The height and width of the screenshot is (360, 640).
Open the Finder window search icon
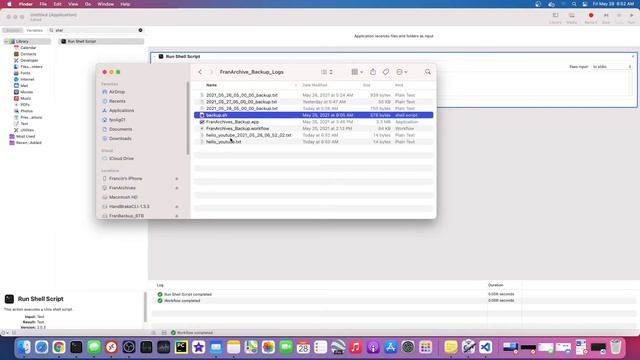pyautogui.click(x=427, y=72)
